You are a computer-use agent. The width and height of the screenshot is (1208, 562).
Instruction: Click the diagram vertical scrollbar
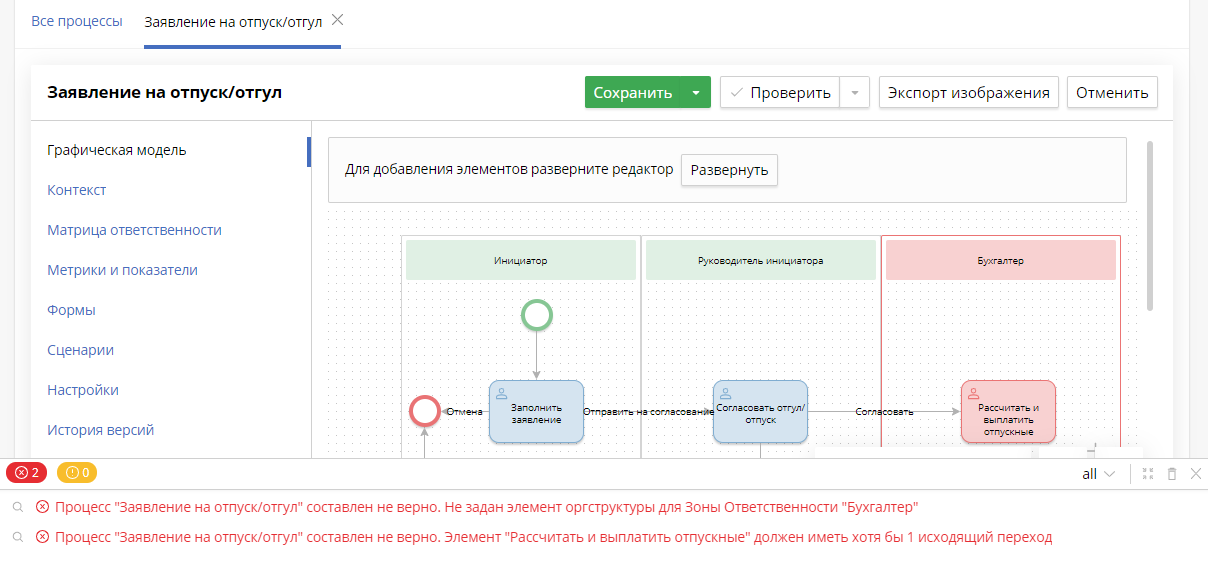point(1150,225)
